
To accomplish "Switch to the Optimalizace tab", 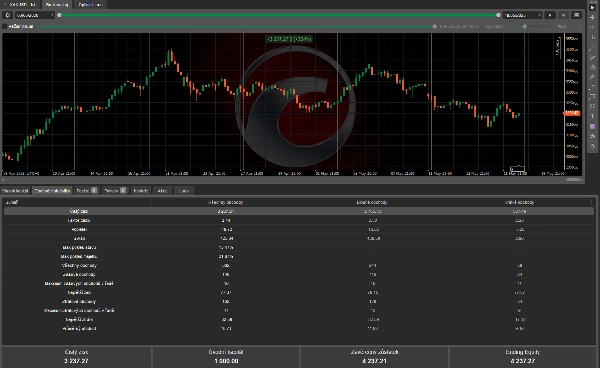I will 90,5.
